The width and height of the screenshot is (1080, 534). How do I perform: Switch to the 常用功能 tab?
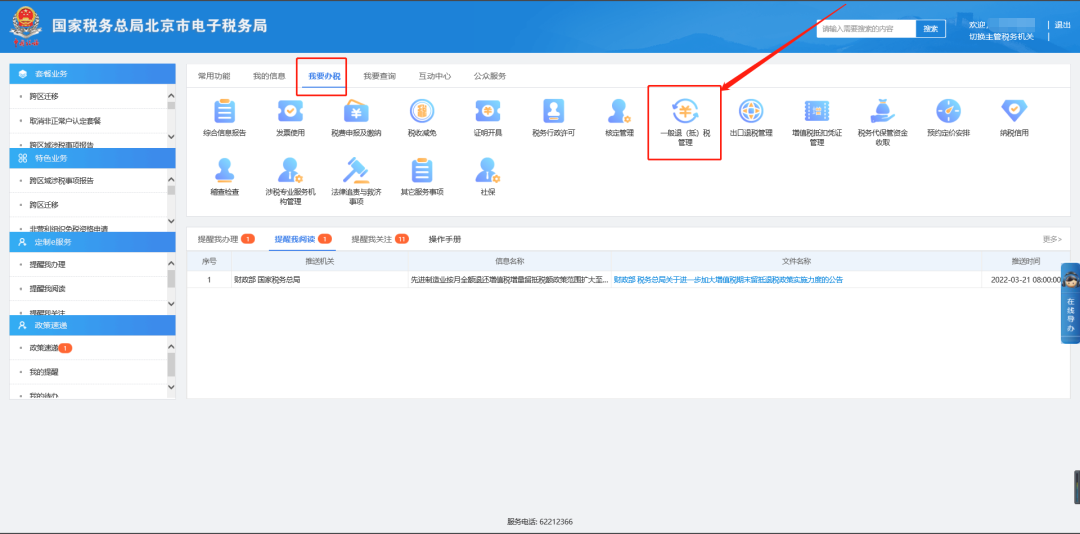click(x=214, y=76)
